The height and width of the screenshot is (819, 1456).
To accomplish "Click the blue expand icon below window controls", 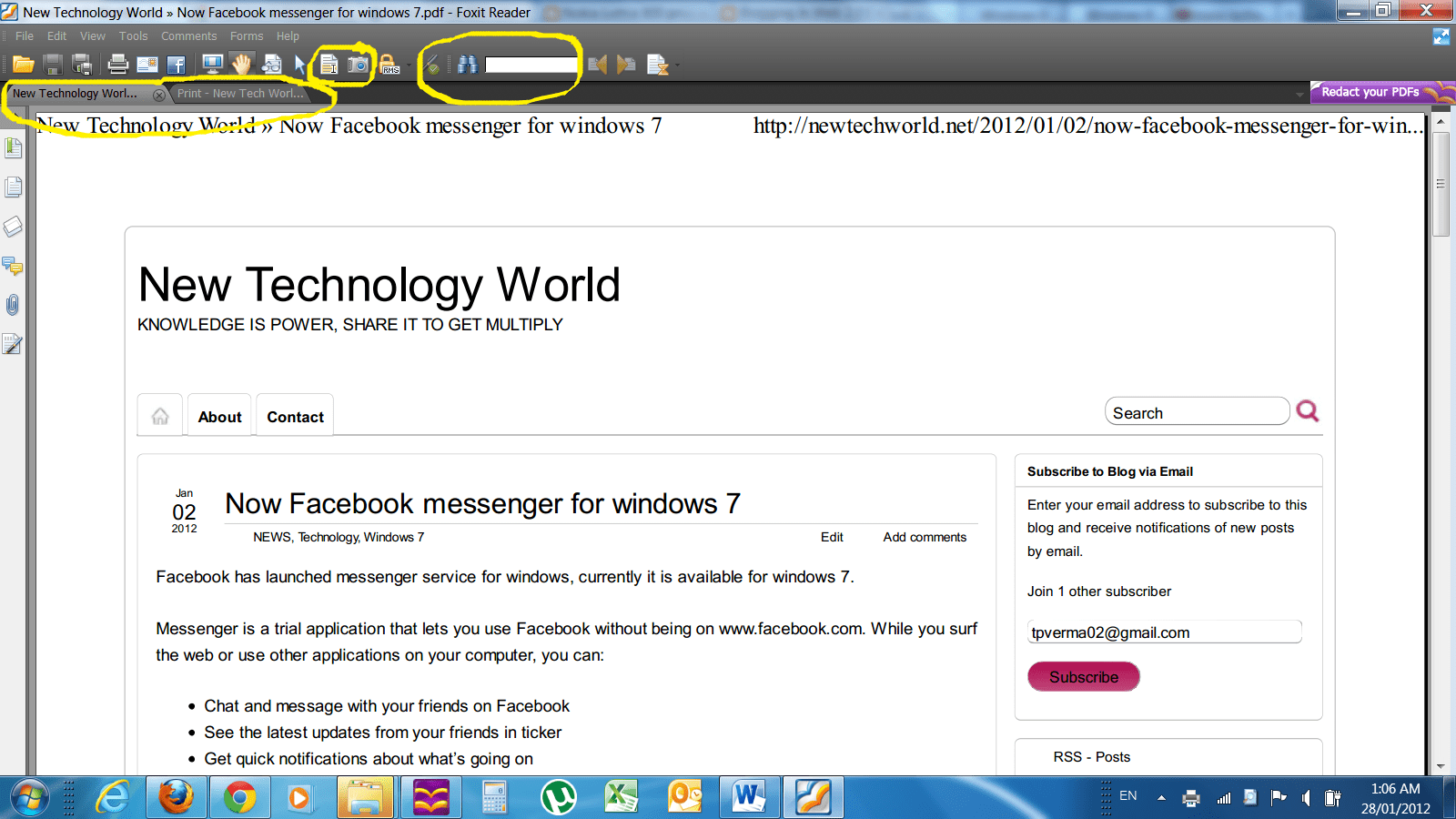I will coord(1441,36).
